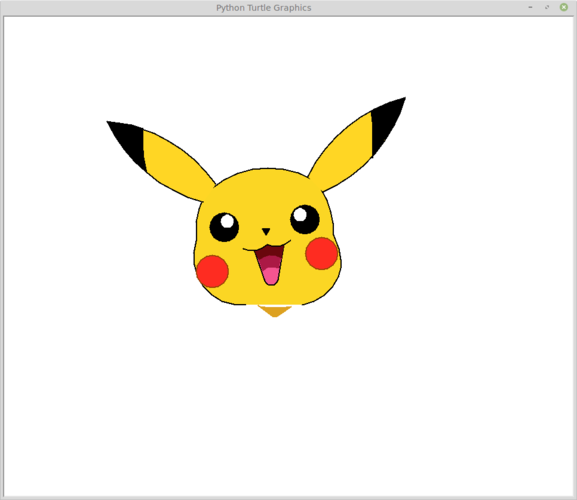Maximize the Python Turtle Graphics window

tap(547, 7)
